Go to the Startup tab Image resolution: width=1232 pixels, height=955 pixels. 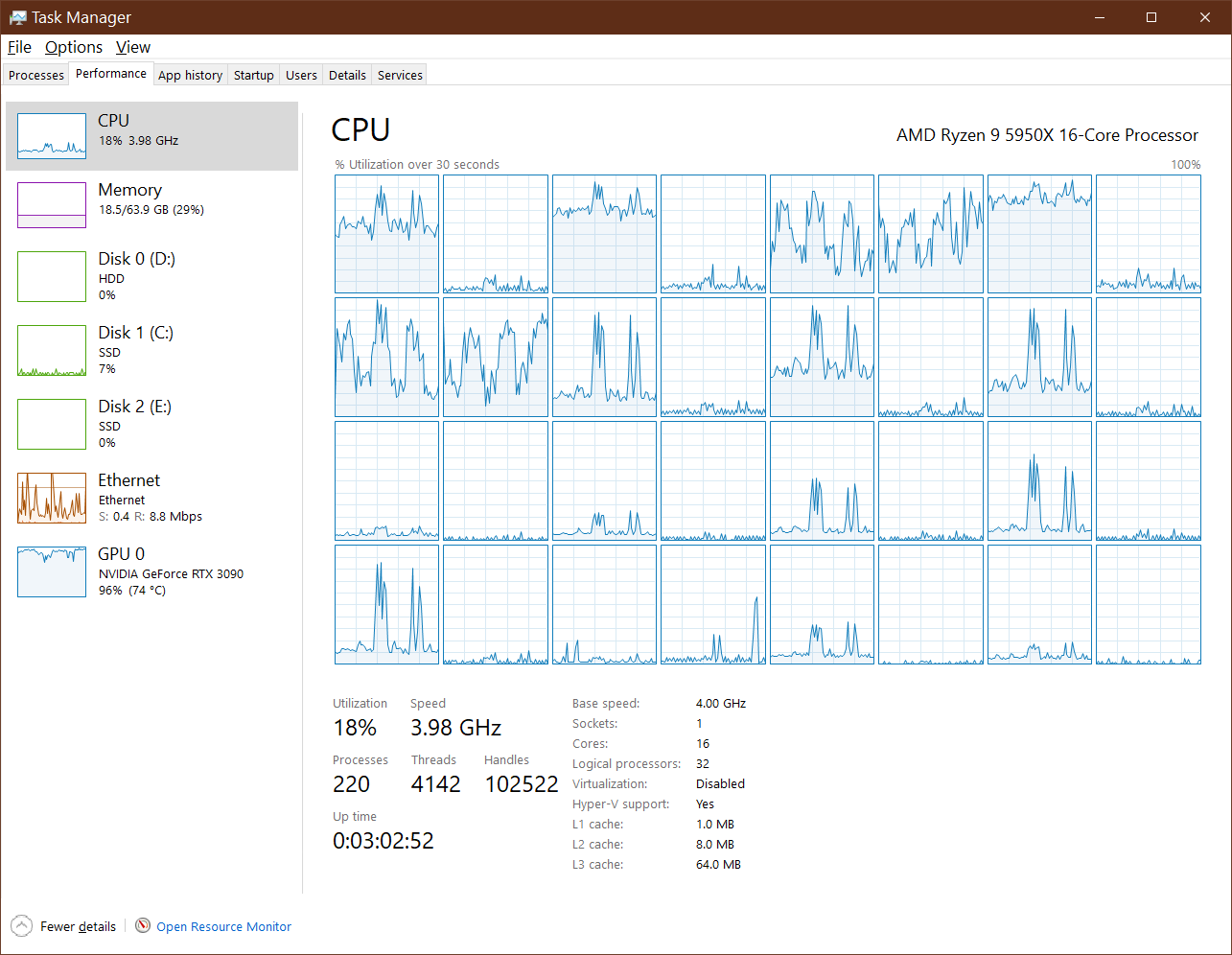pyautogui.click(x=253, y=75)
